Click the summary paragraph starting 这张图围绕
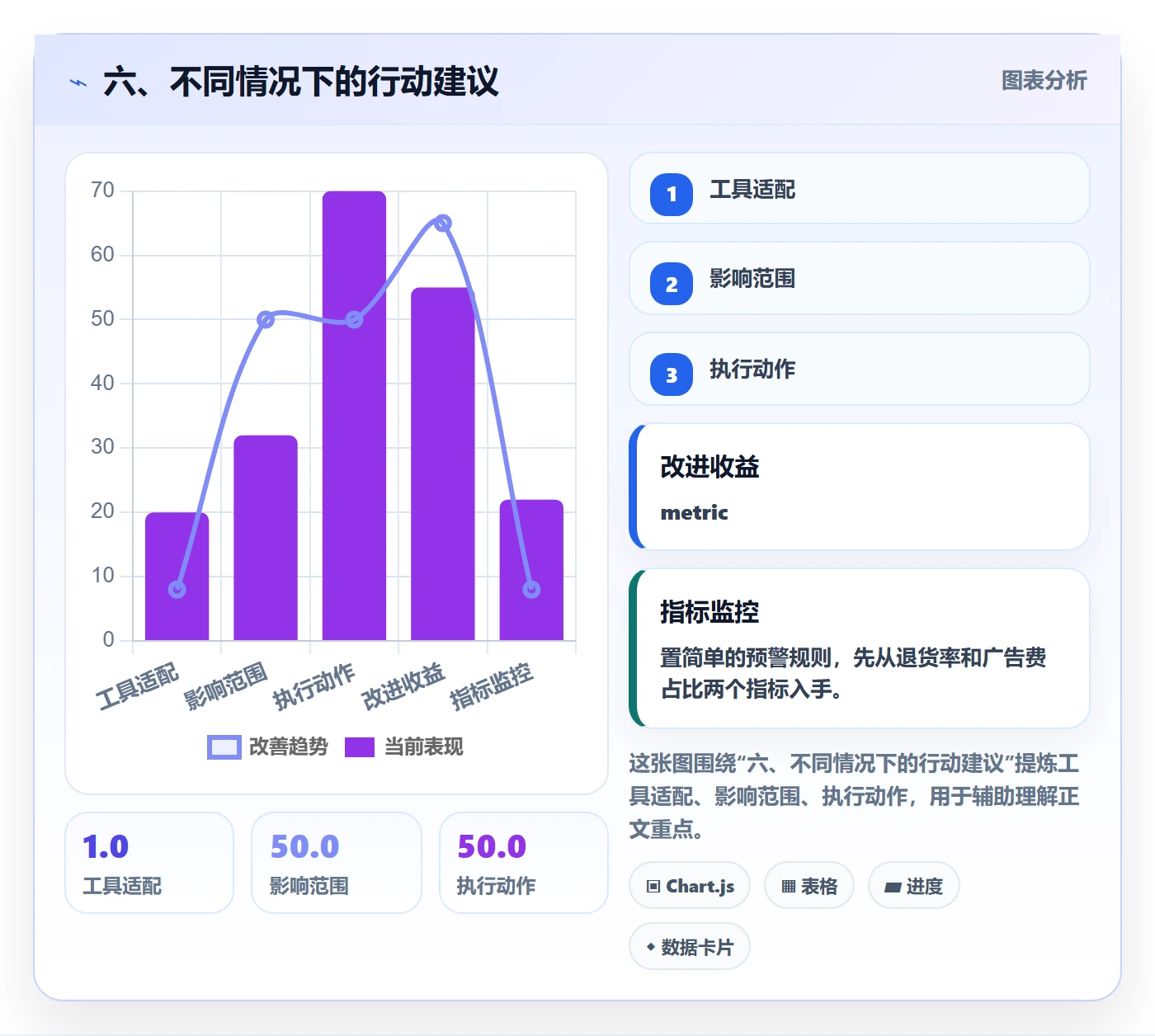The width and height of the screenshot is (1155, 1036). [x=855, y=796]
